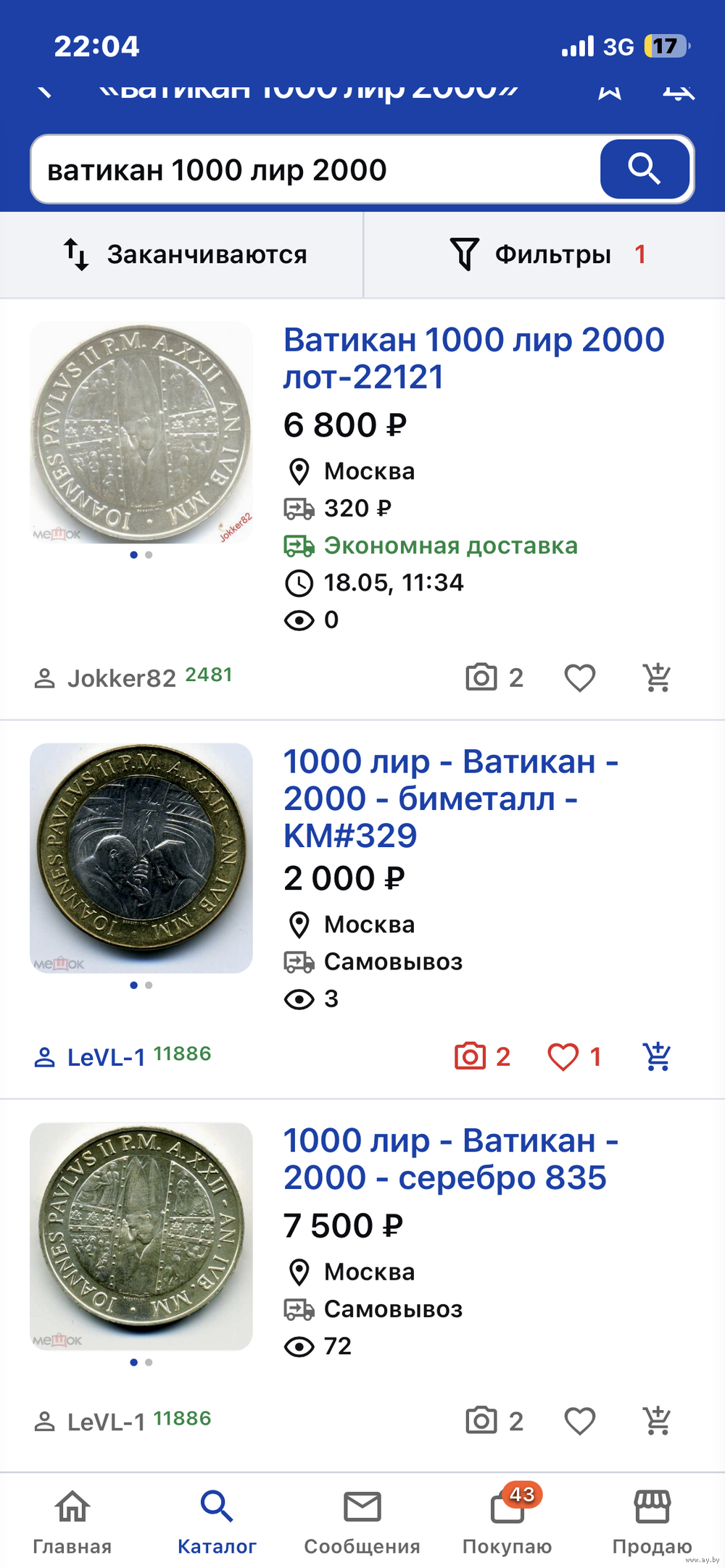The height and width of the screenshot is (1568, 725).
Task: Open the silver 835 coin thumbnail
Action: 141,1236
